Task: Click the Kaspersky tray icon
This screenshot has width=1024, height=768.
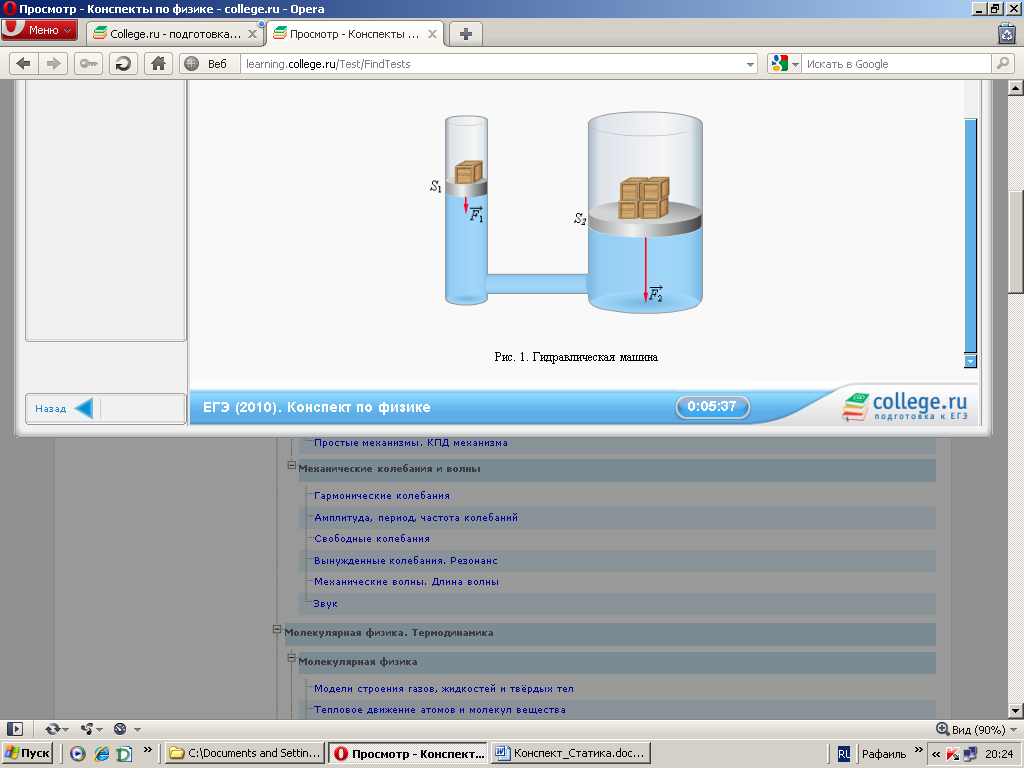Action: click(953, 754)
